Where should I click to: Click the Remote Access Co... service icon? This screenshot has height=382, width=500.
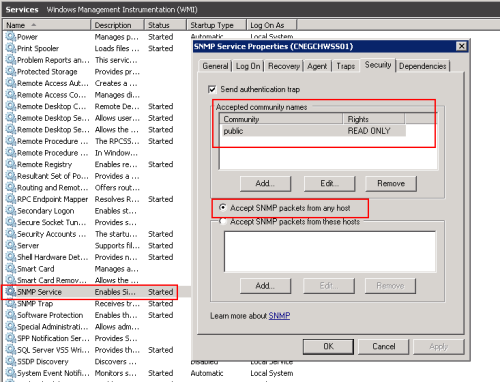(11, 95)
